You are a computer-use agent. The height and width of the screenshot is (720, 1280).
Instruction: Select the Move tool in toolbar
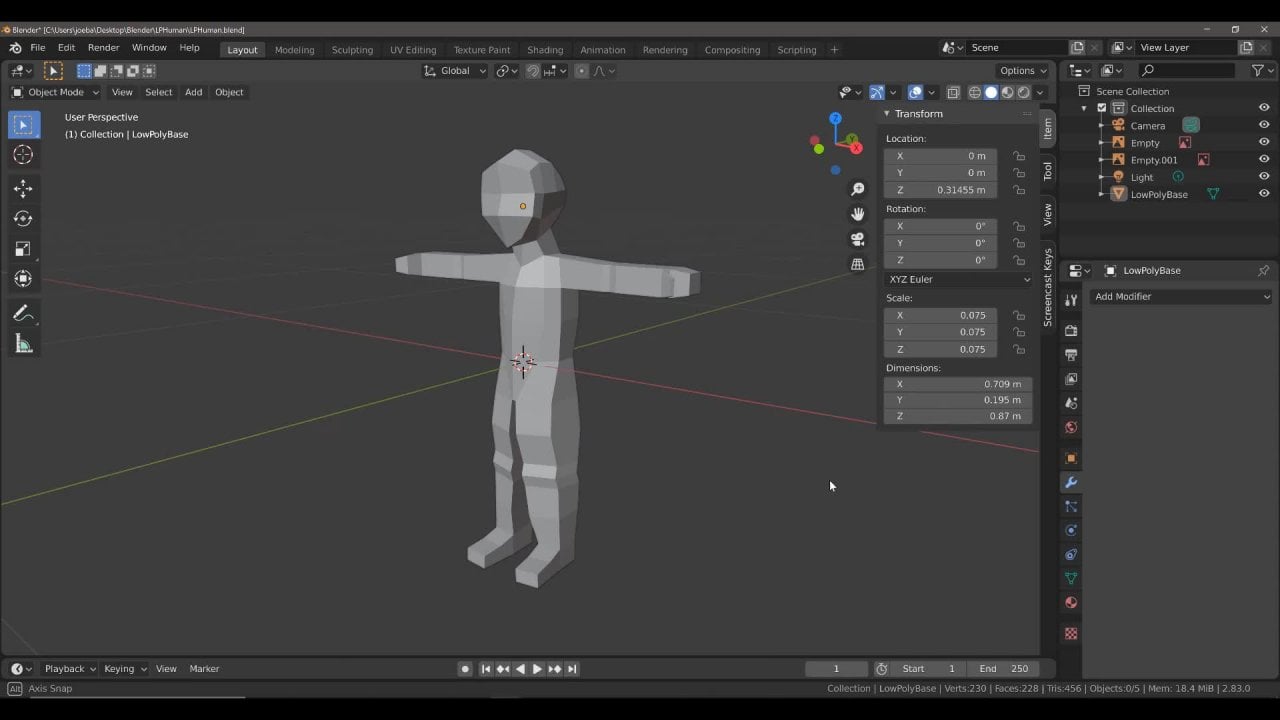[x=23, y=189]
